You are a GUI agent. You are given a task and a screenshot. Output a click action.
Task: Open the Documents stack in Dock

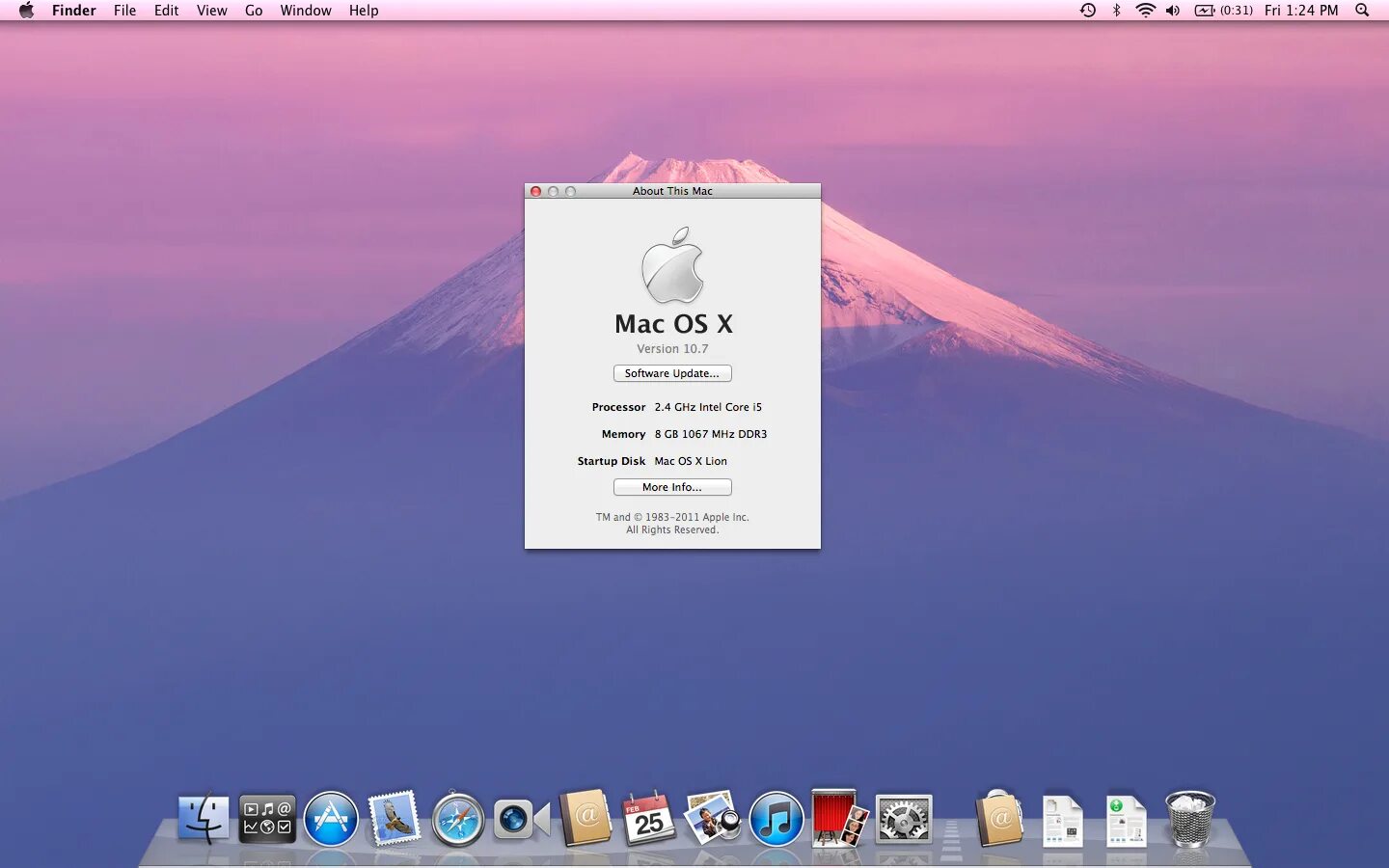1062,820
